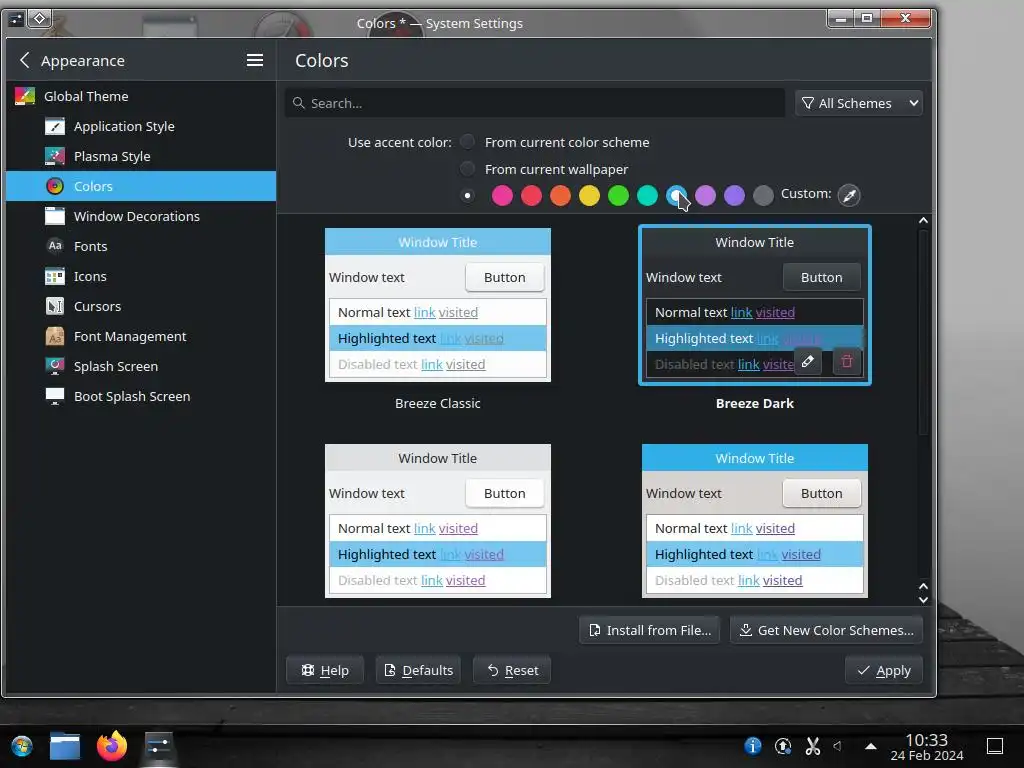The width and height of the screenshot is (1024, 768).
Task: Choose the green accent color swatch
Action: coord(618,195)
